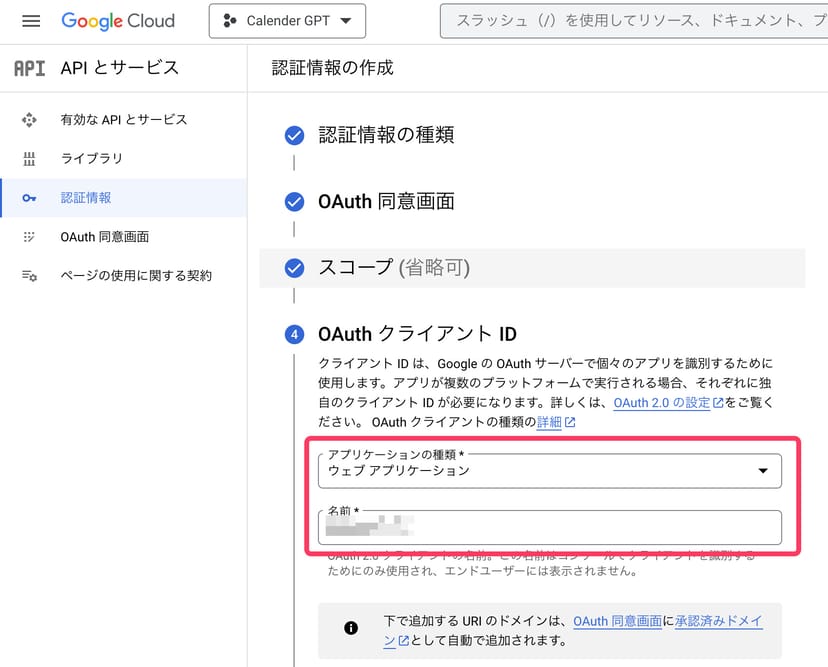Screen dimensions: 828x667
Task: Click the Google Cloud logo
Action: point(118,21)
